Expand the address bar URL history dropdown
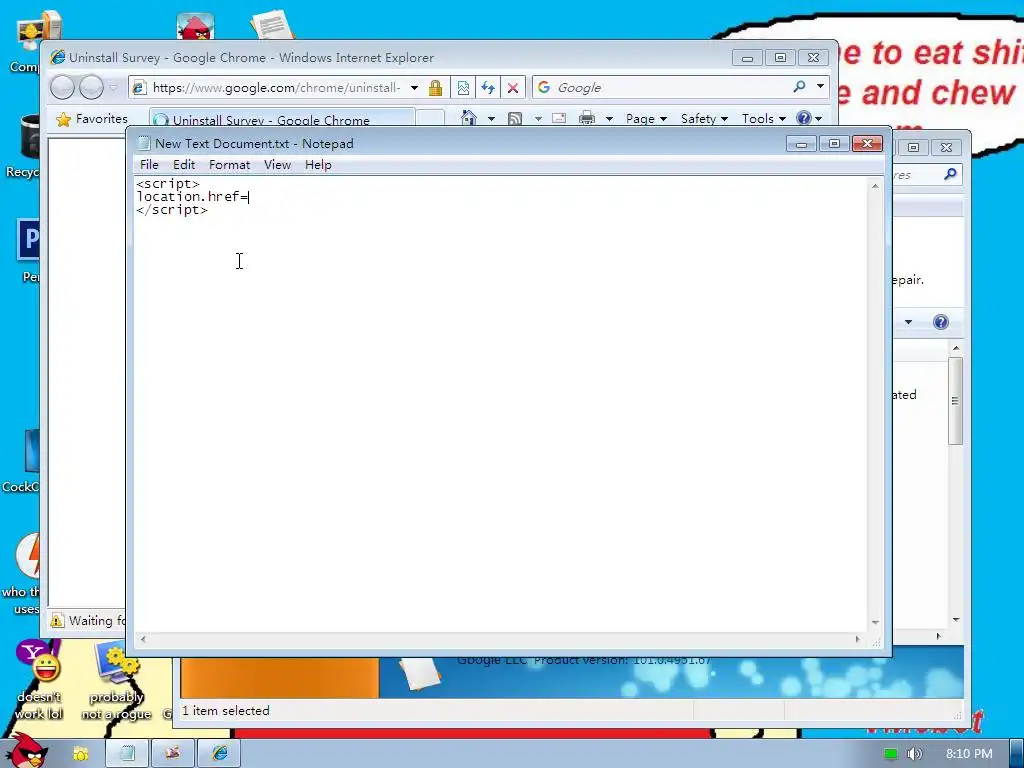This screenshot has height=768, width=1024. pyautogui.click(x=414, y=87)
